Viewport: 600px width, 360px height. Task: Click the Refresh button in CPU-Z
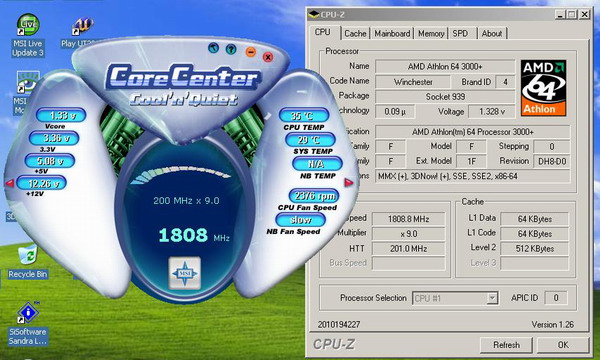[506, 345]
